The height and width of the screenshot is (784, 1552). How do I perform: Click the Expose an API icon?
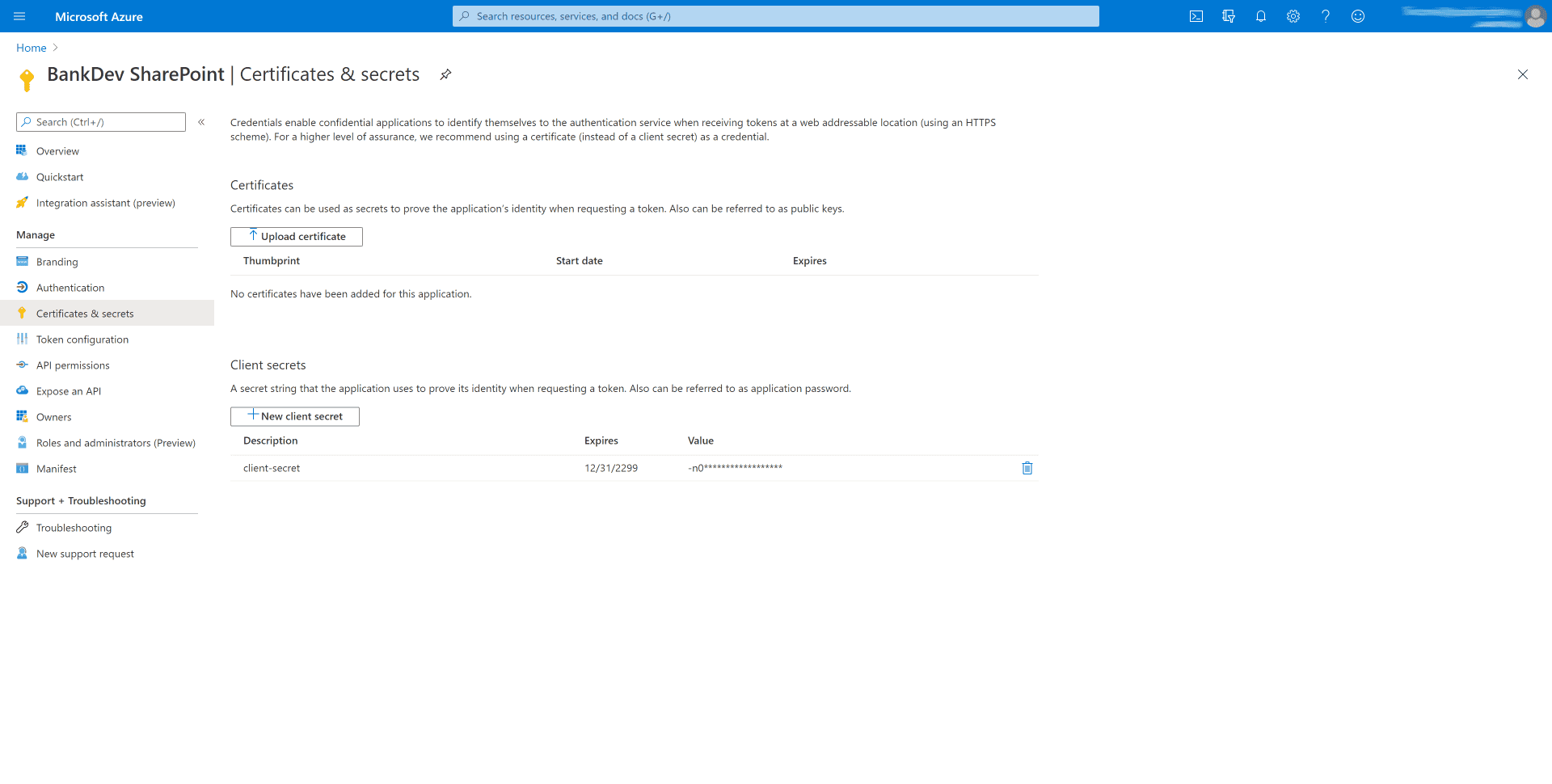22,390
